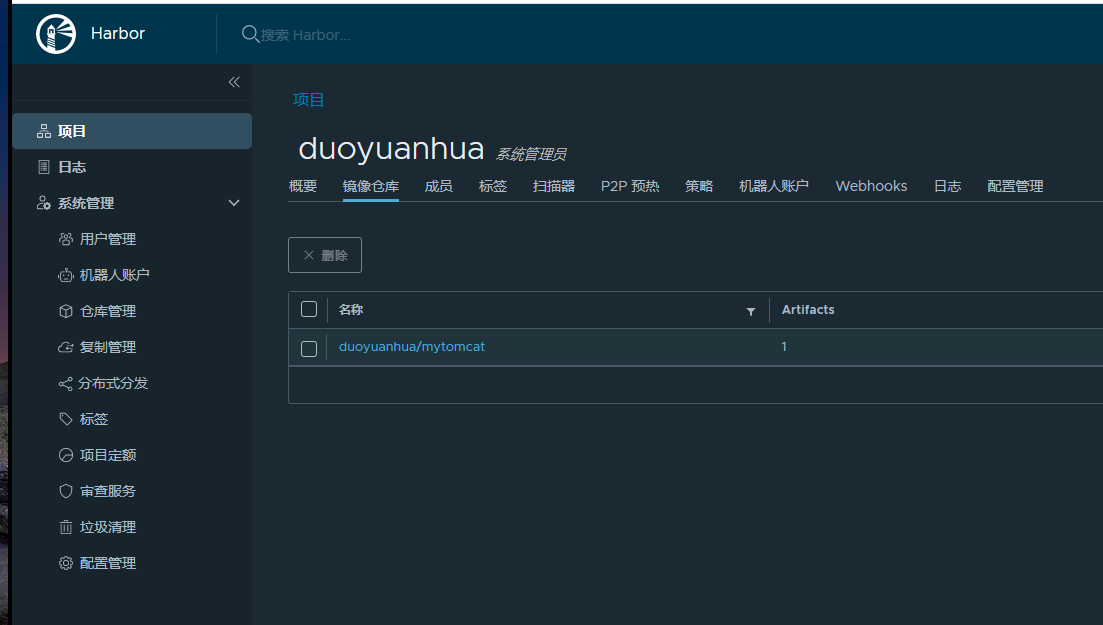Click the 项目 projects icon in sidebar
Screen dimensions: 1103x625
(x=44, y=131)
